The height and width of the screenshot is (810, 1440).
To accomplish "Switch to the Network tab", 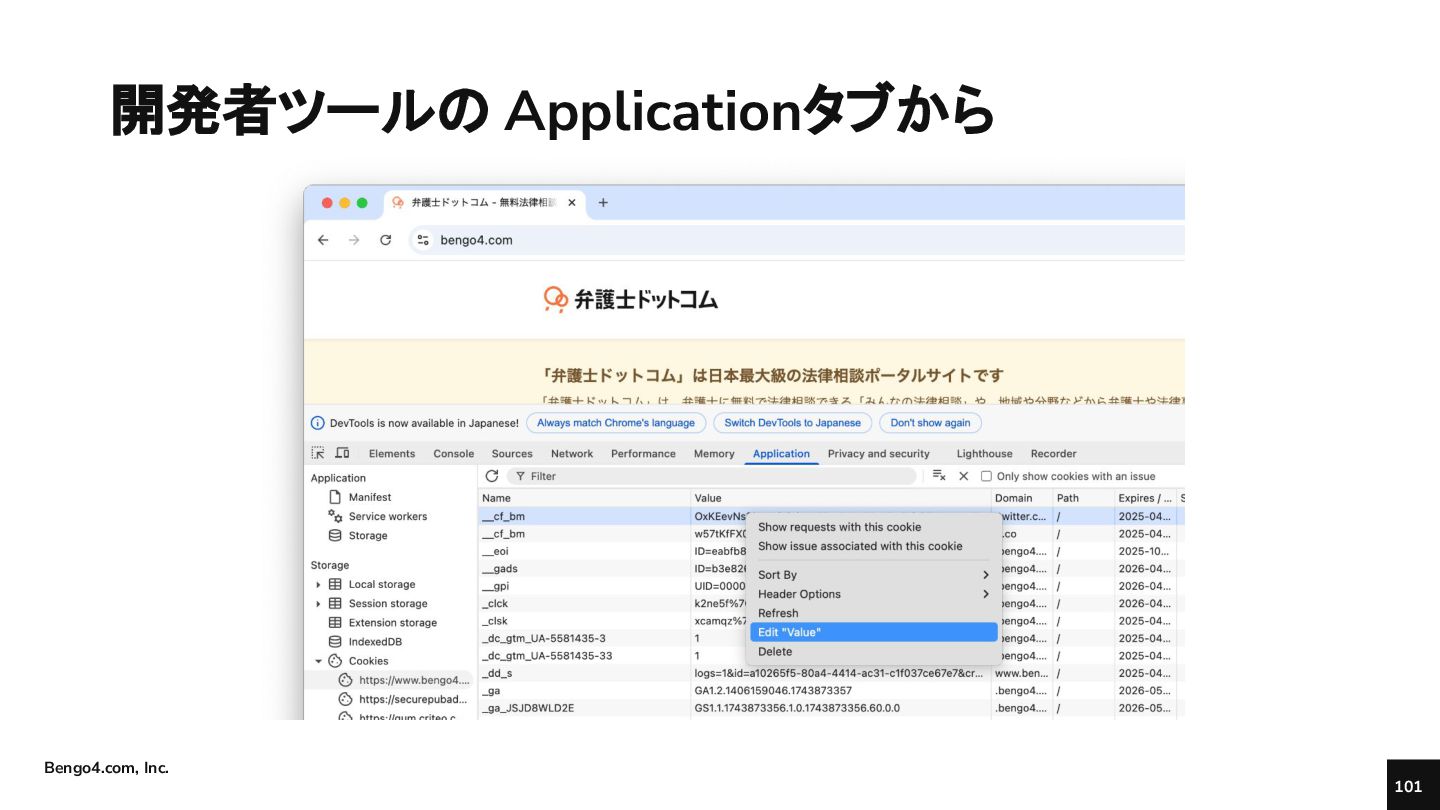I will (572, 453).
